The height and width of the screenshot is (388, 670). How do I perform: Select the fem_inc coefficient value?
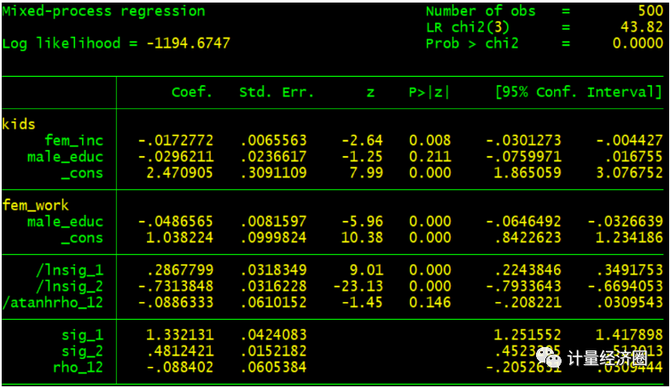(x=175, y=141)
